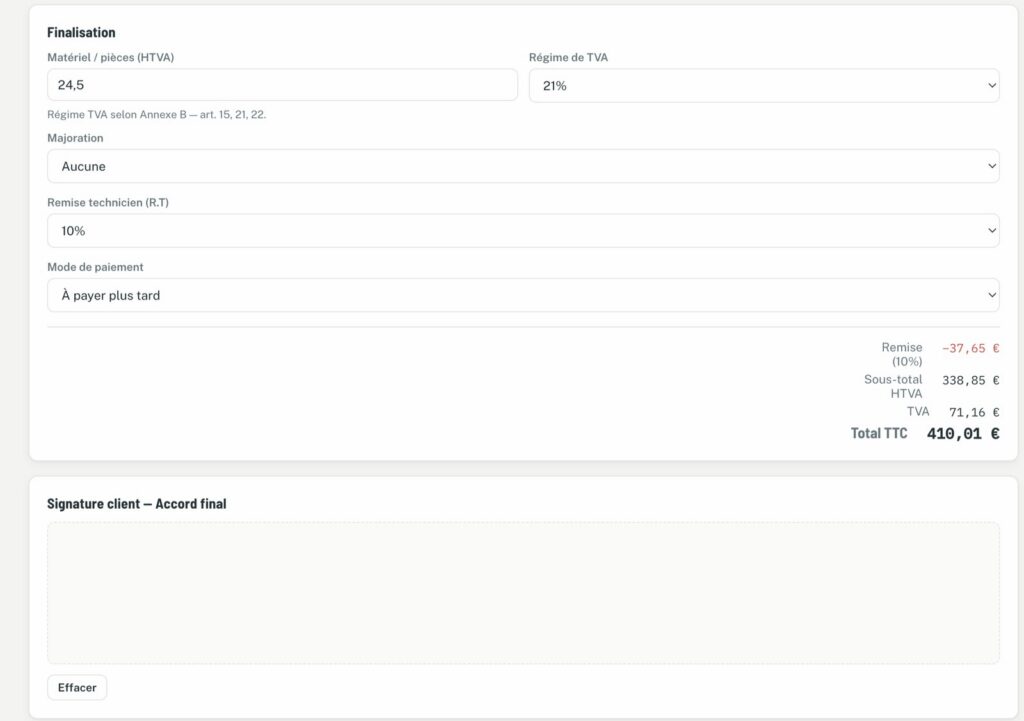
Task: Open the Régime de TVA dropdown
Action: point(764,86)
